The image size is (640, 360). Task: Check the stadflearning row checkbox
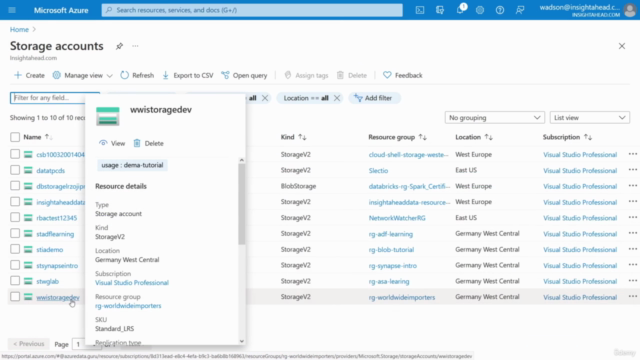15,233
